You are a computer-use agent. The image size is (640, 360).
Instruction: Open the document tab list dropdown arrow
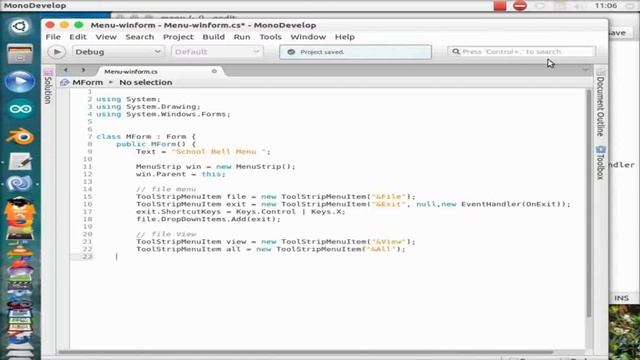(x=585, y=70)
